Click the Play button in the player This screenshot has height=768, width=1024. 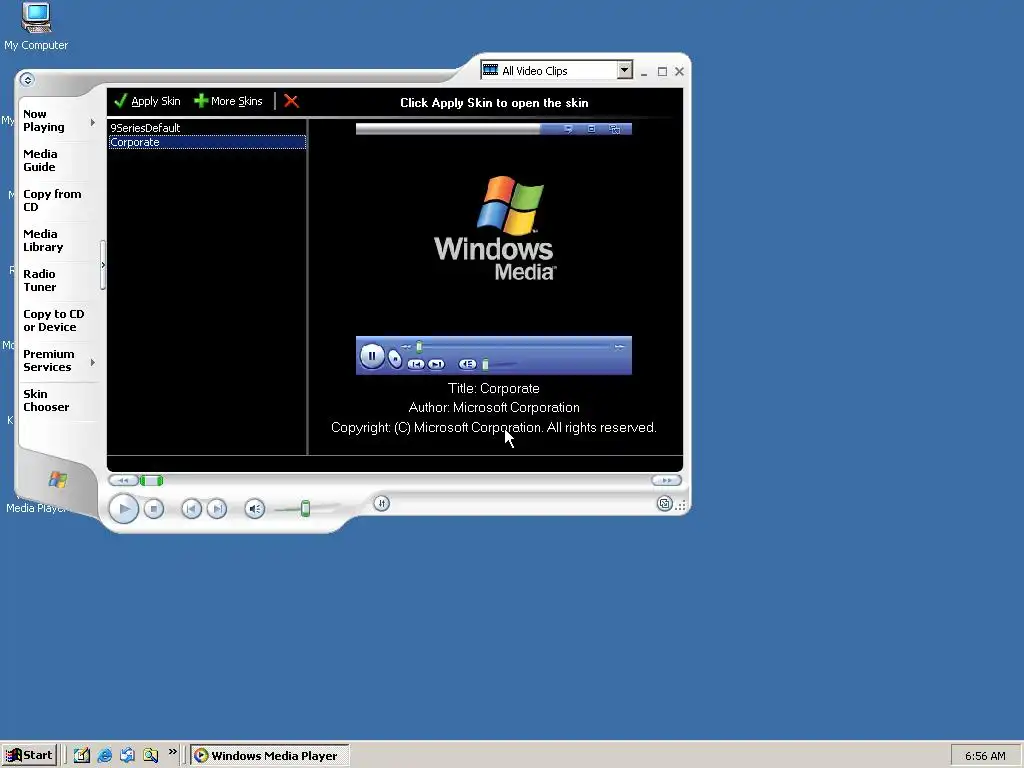pyautogui.click(x=123, y=509)
